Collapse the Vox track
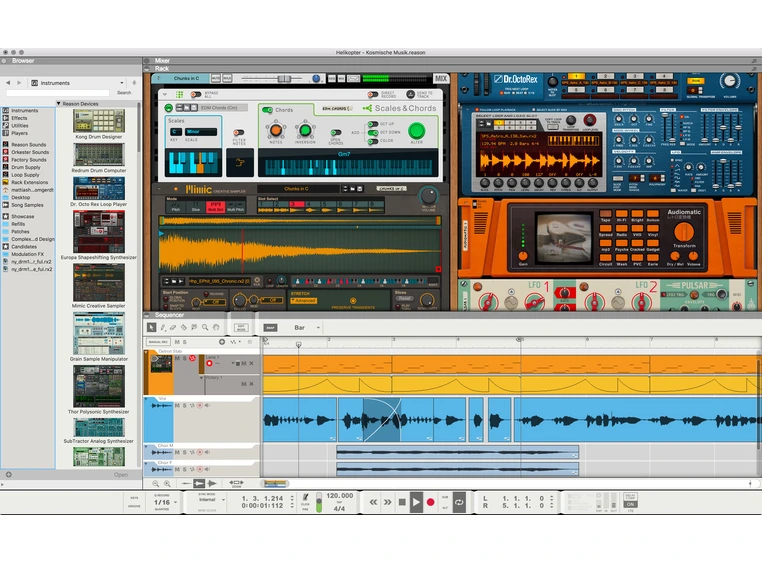 pyautogui.click(x=146, y=399)
